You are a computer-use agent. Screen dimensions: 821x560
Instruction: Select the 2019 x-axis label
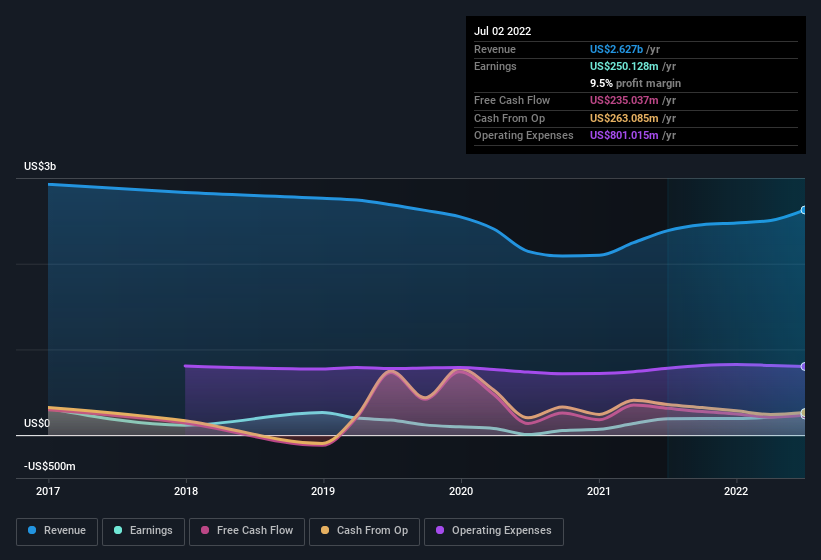pyautogui.click(x=323, y=491)
